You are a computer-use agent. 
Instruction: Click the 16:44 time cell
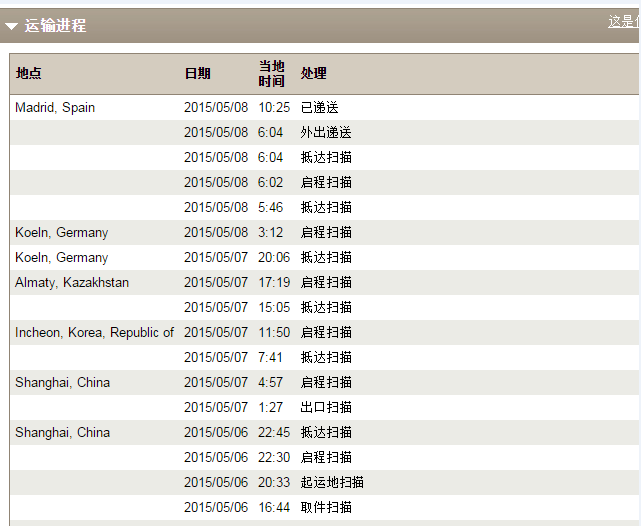(274, 508)
